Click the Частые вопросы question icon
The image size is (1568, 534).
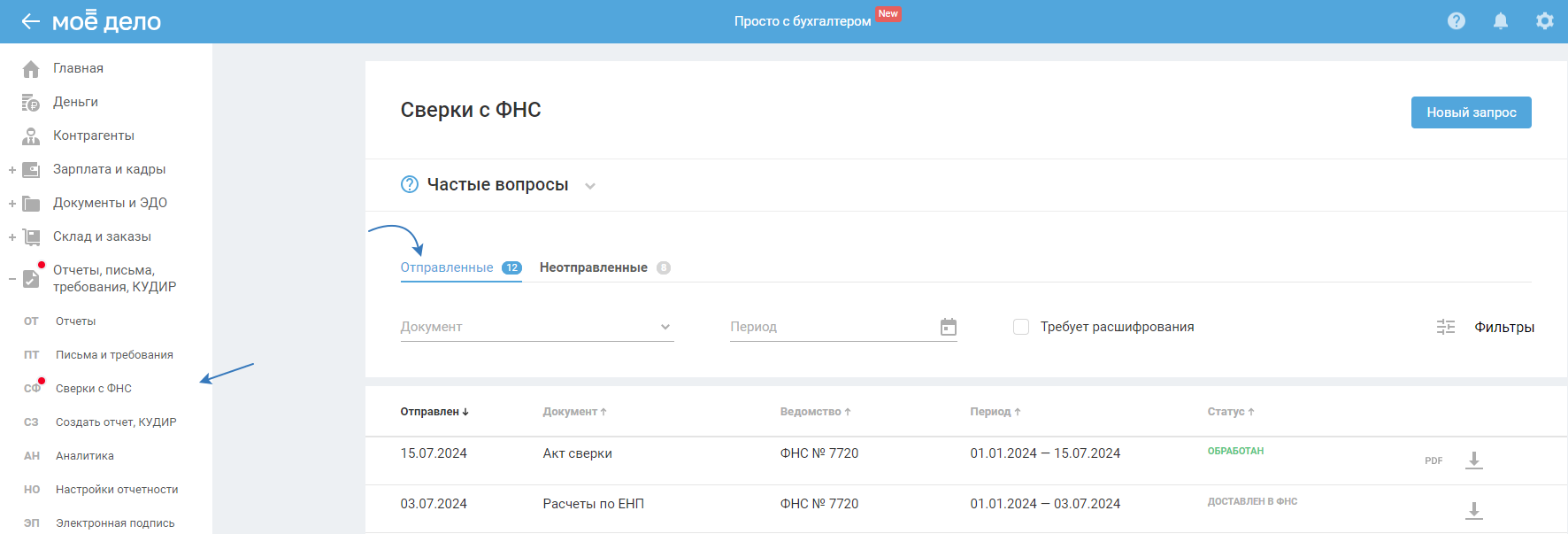(410, 184)
